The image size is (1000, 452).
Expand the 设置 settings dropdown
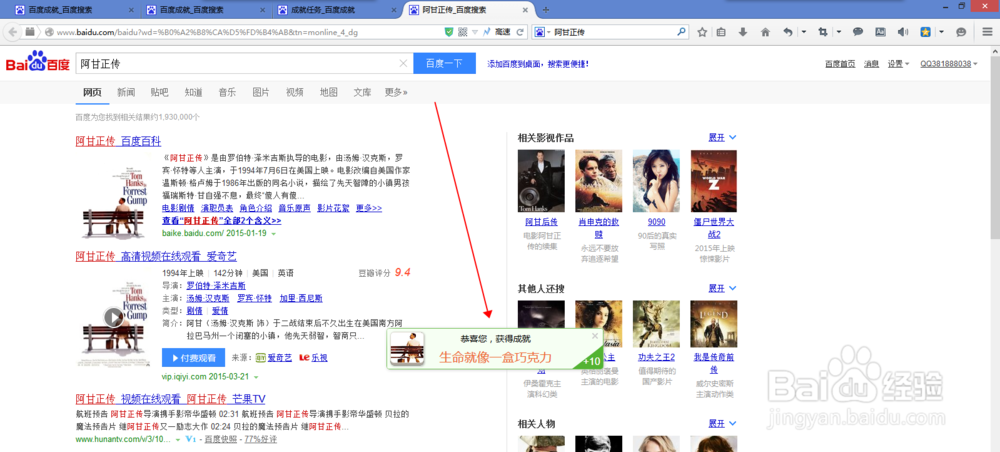(x=899, y=64)
